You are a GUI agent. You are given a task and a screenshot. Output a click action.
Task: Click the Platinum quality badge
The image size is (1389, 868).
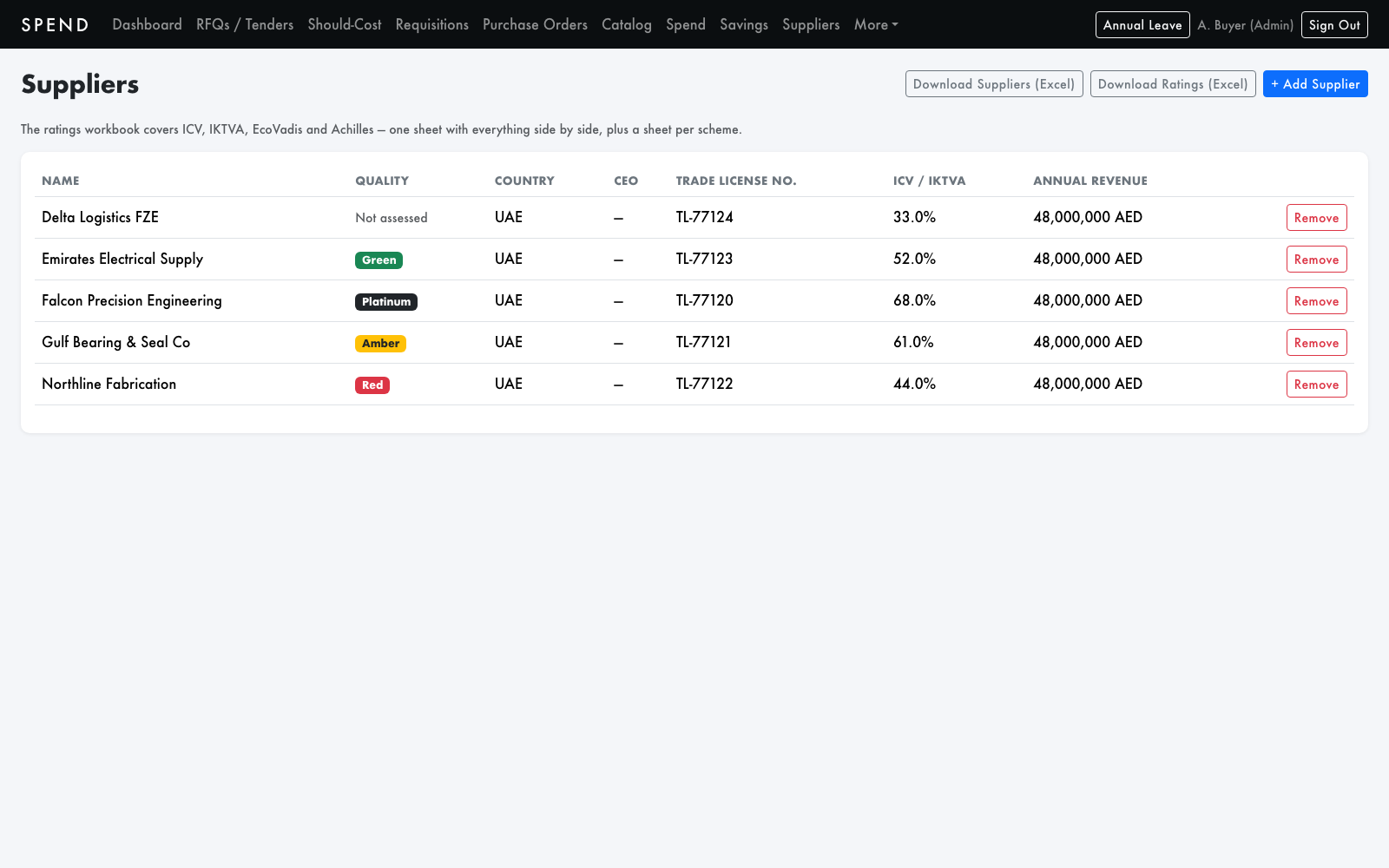click(x=386, y=301)
